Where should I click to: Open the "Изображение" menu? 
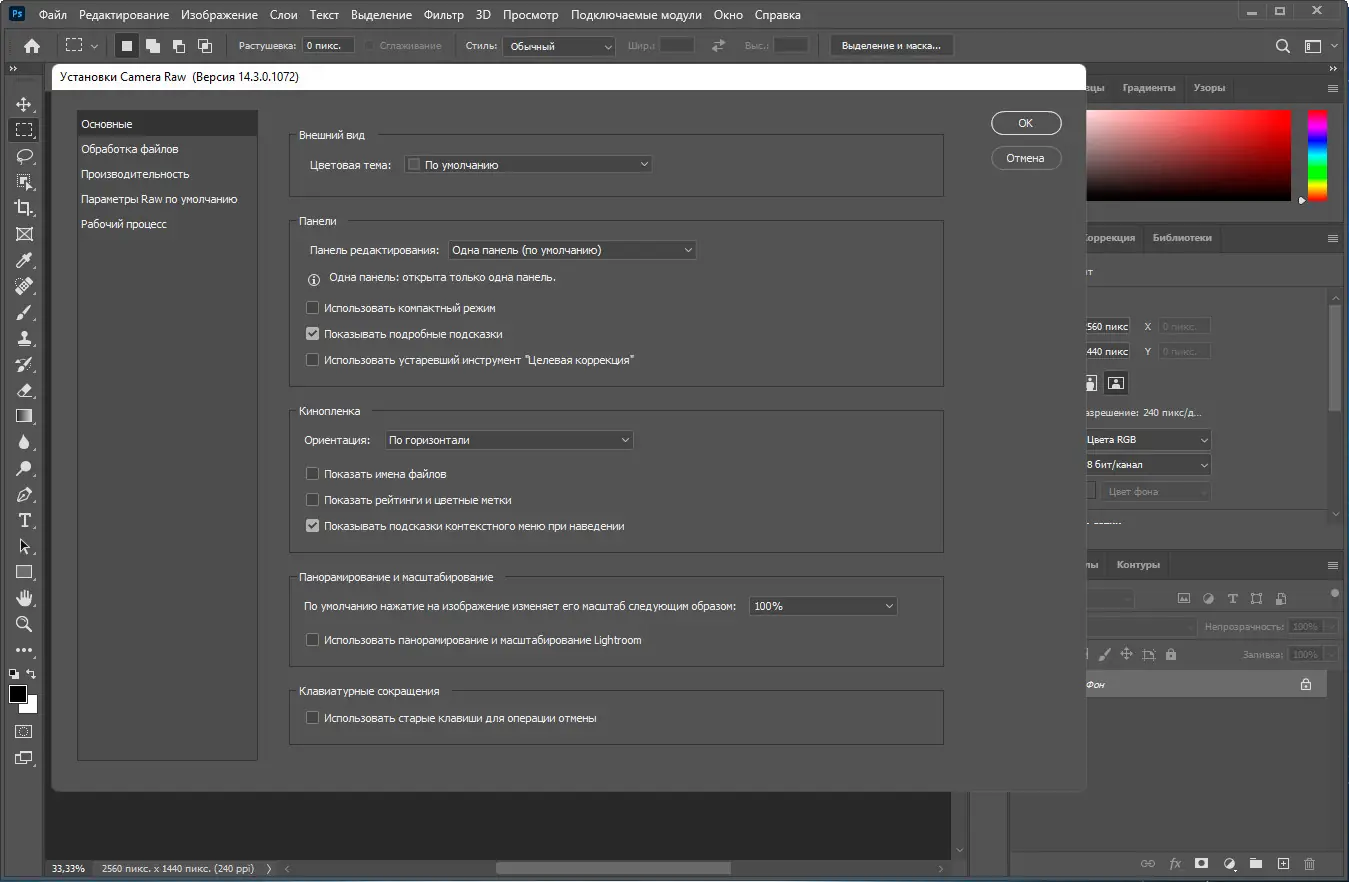tap(218, 15)
